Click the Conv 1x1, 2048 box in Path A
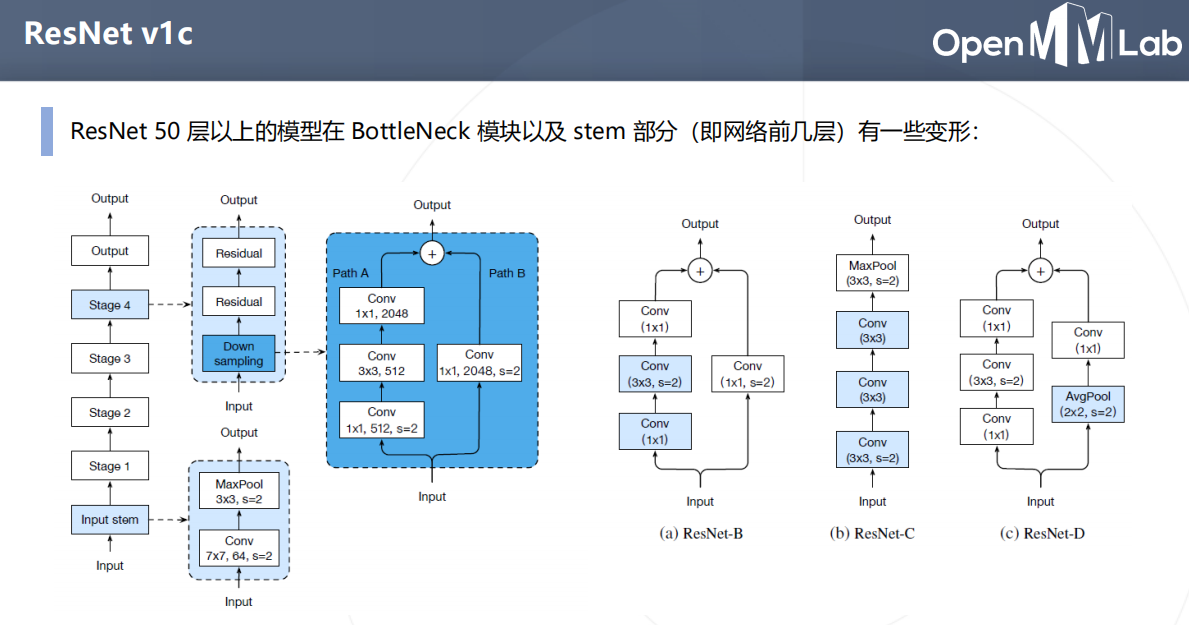The width and height of the screenshot is (1189, 625). click(x=381, y=306)
